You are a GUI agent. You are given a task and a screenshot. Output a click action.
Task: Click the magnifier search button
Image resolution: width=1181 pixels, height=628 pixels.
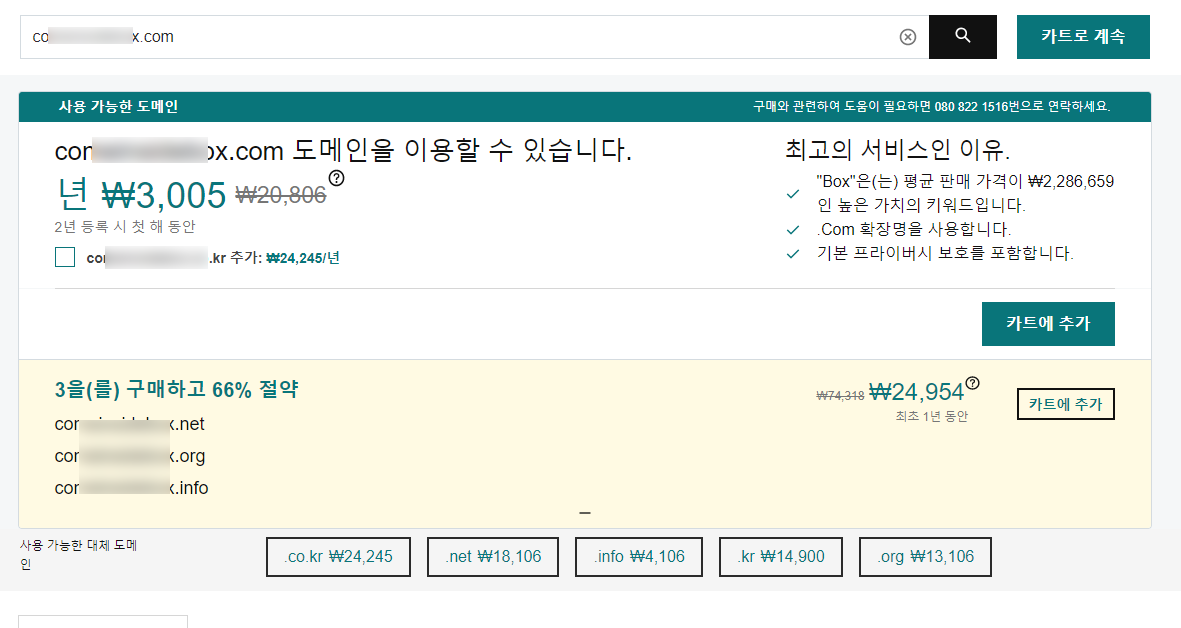[963, 36]
